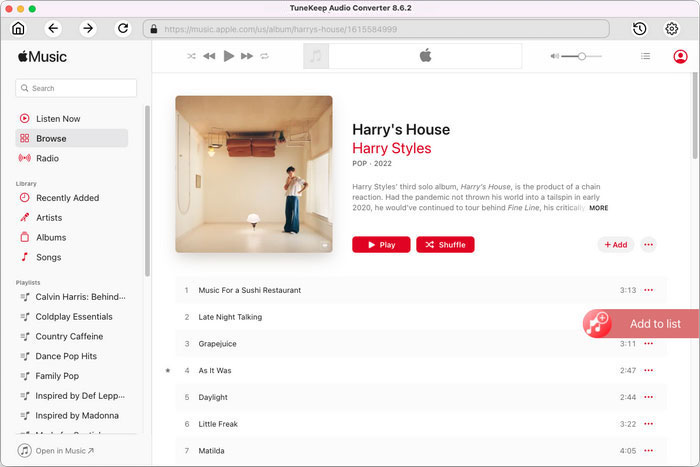
Task: Open the playing queue list icon
Action: point(646,56)
